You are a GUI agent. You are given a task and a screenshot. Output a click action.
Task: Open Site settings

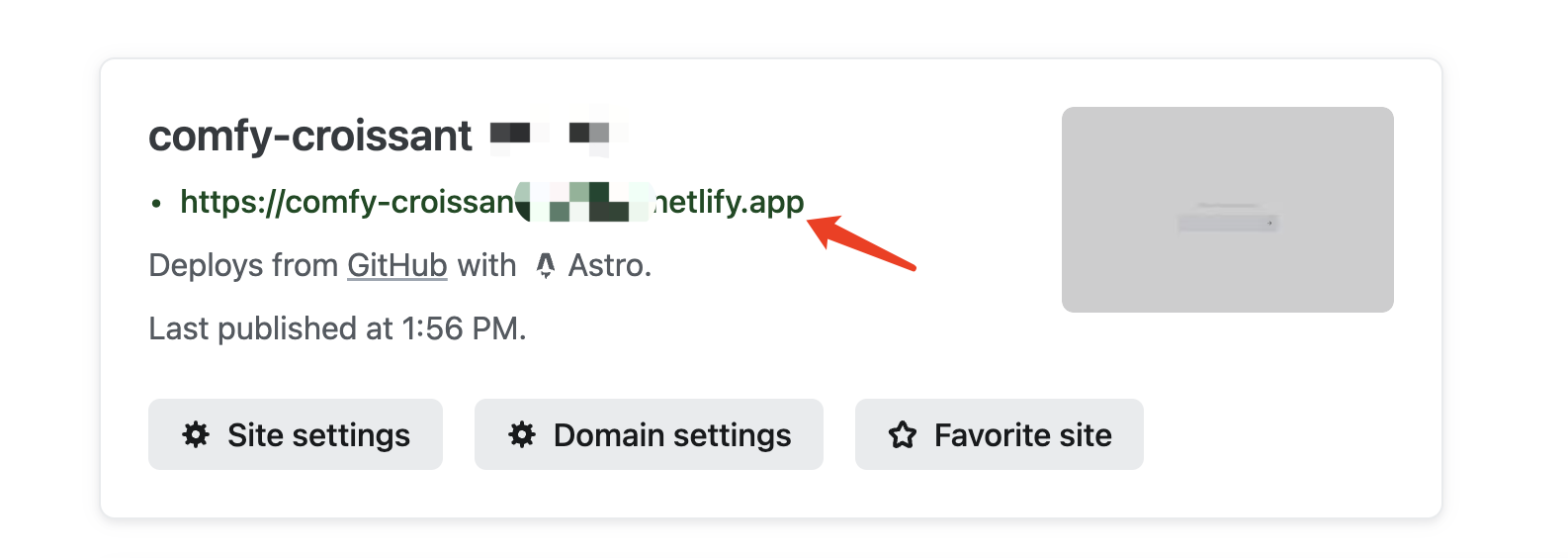[x=296, y=434]
